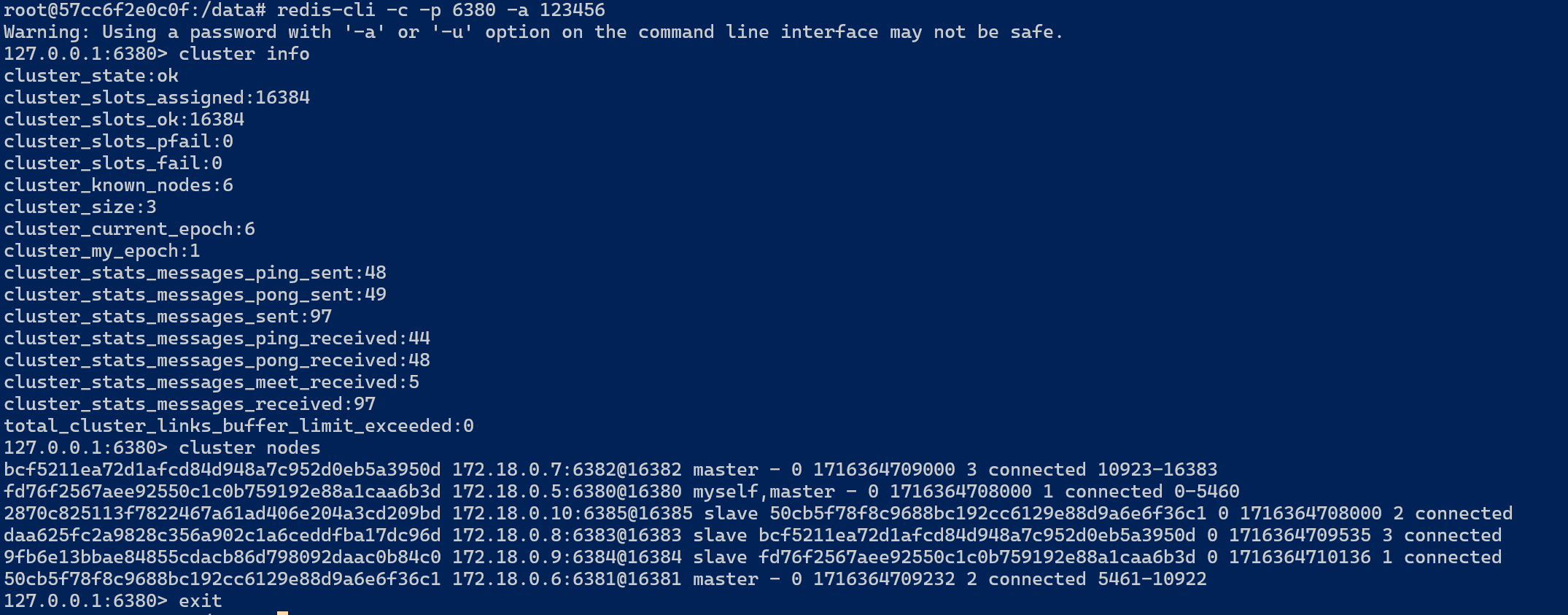Click the 'exit' command at the prompt
Image resolution: width=1568 pixels, height=615 pixels.
coord(201,601)
